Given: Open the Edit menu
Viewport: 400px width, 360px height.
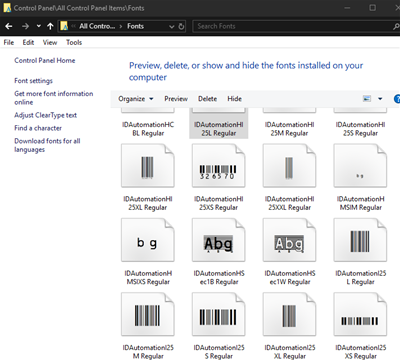Looking at the screenshot, I should (28, 42).
